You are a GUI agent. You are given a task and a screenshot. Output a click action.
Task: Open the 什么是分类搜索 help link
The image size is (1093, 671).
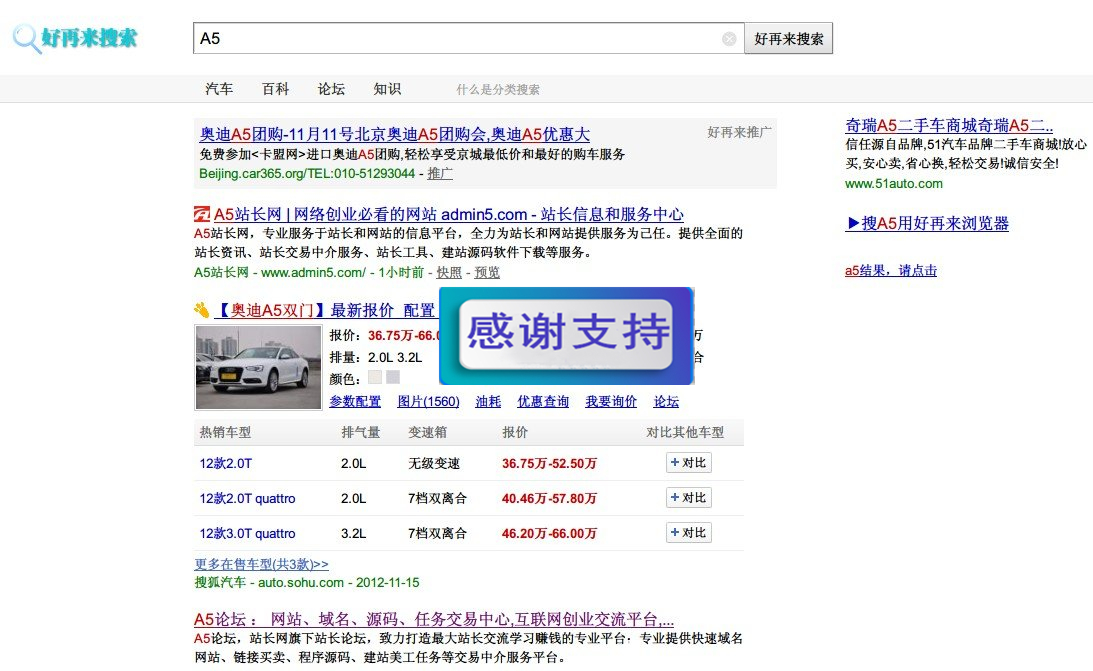pos(498,90)
